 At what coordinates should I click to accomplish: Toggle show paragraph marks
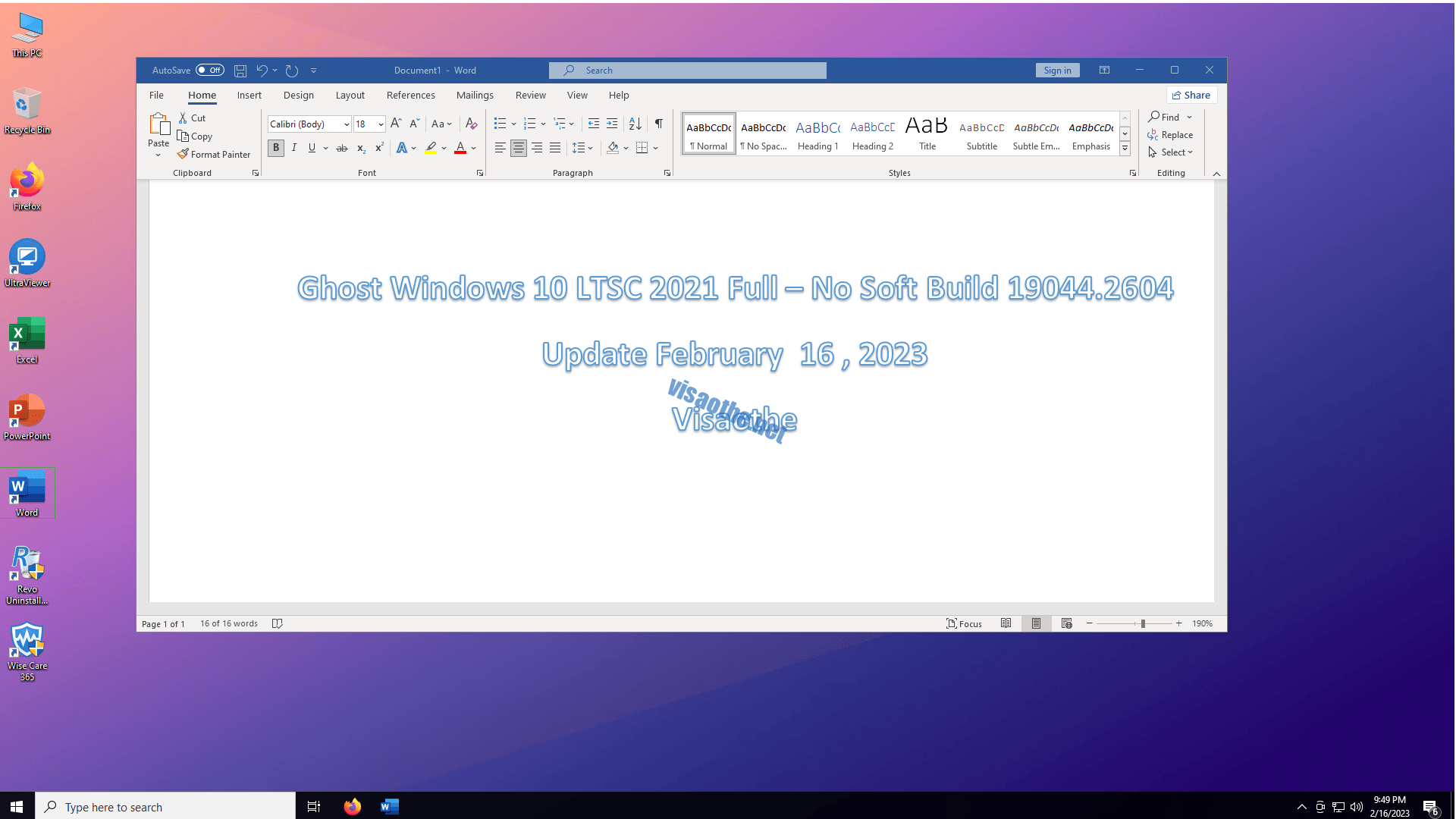pyautogui.click(x=659, y=124)
